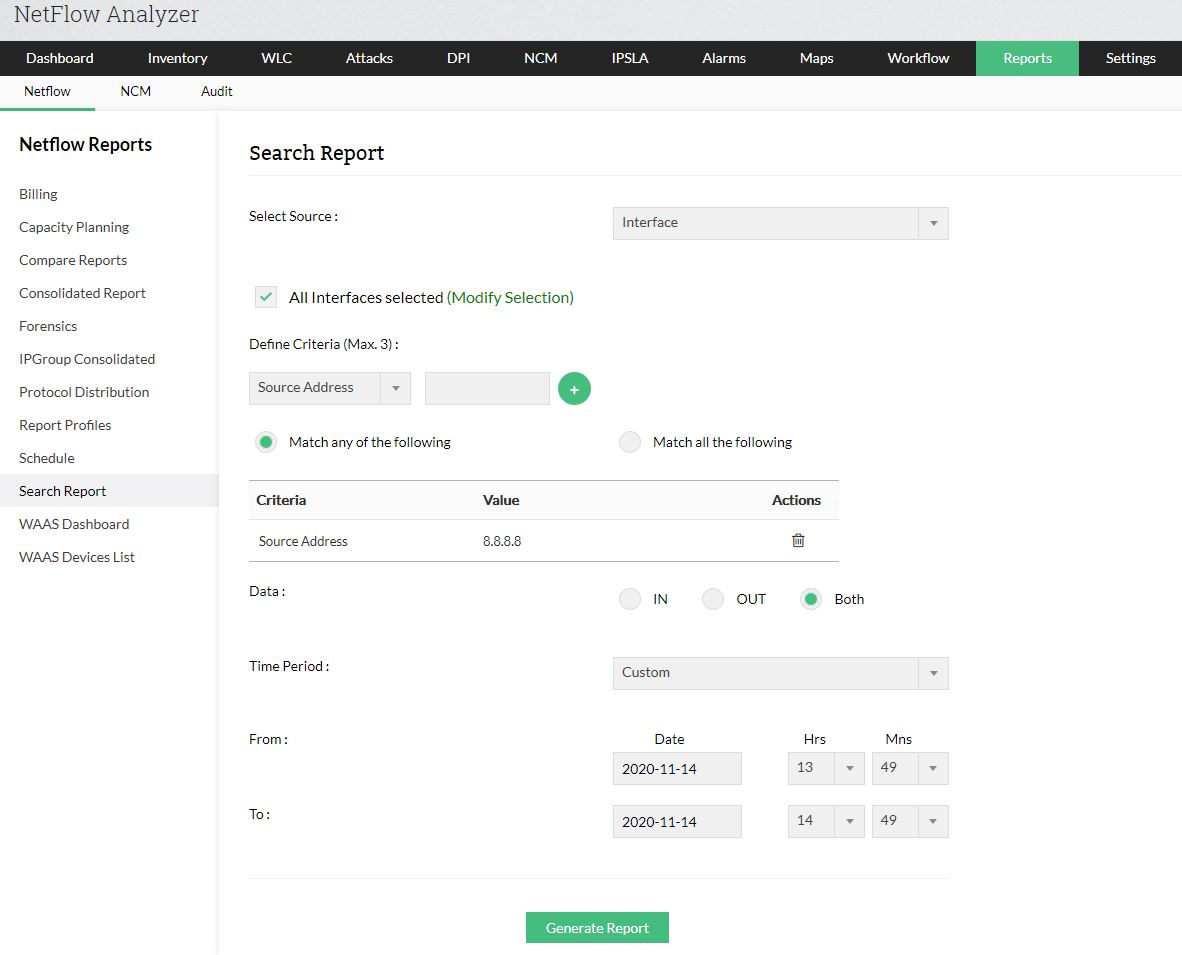View the Alarms tab
The height and width of the screenshot is (955, 1182).
[x=724, y=58]
